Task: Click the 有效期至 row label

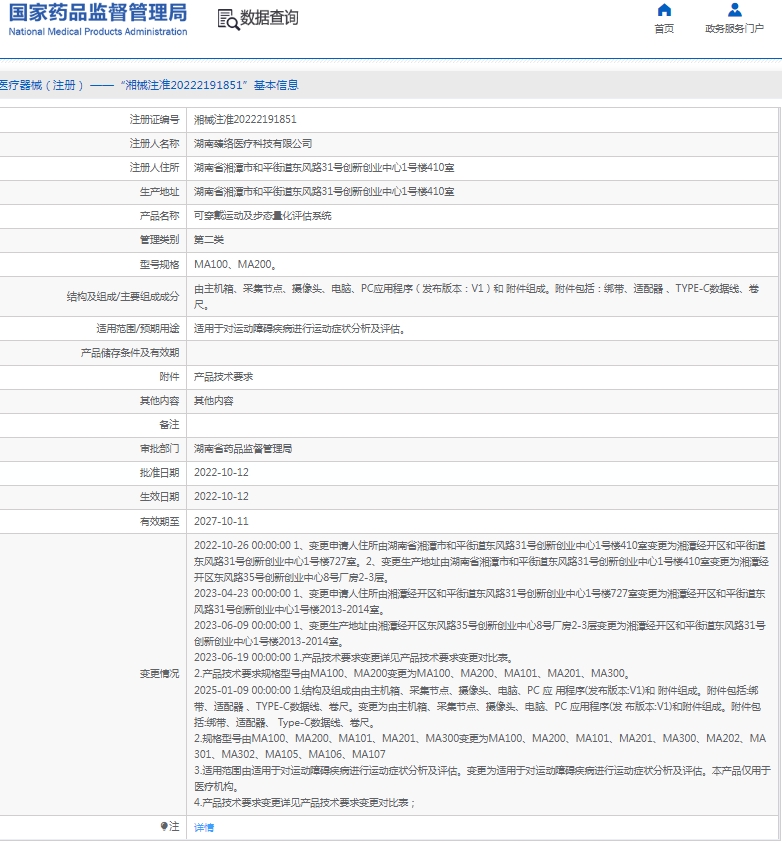Action: [x=159, y=521]
